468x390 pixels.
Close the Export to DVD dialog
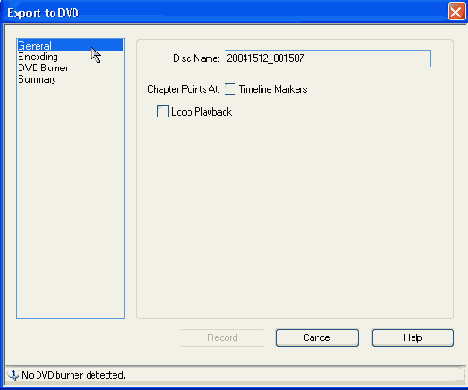[x=456, y=12]
